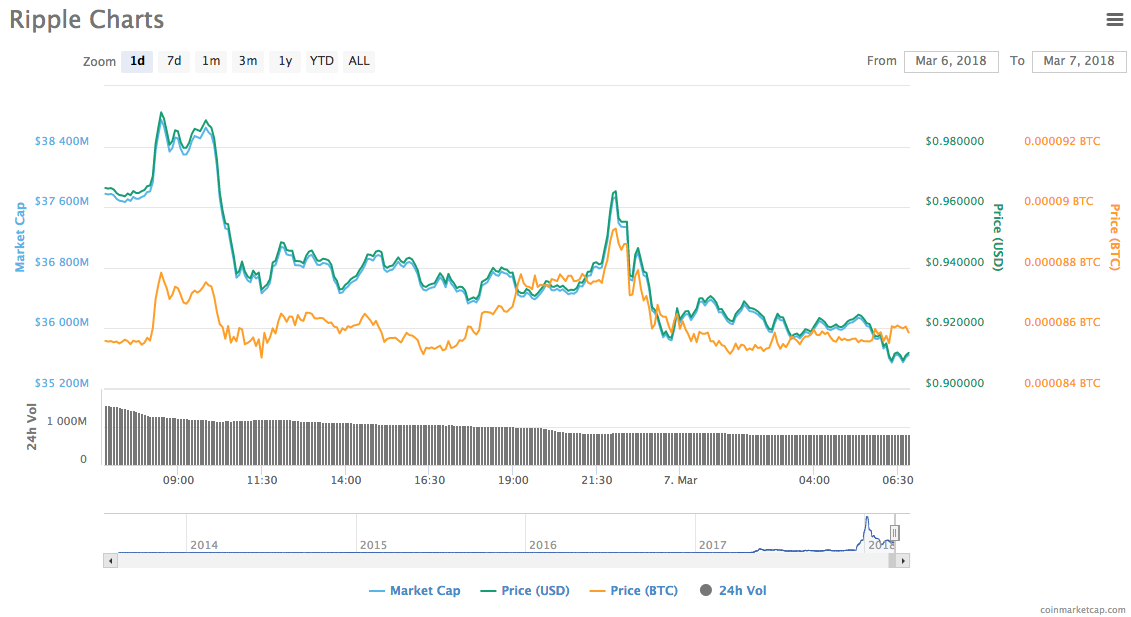Click the 2015 label in navigator
The height and width of the screenshot is (617, 1131).
[x=374, y=545]
